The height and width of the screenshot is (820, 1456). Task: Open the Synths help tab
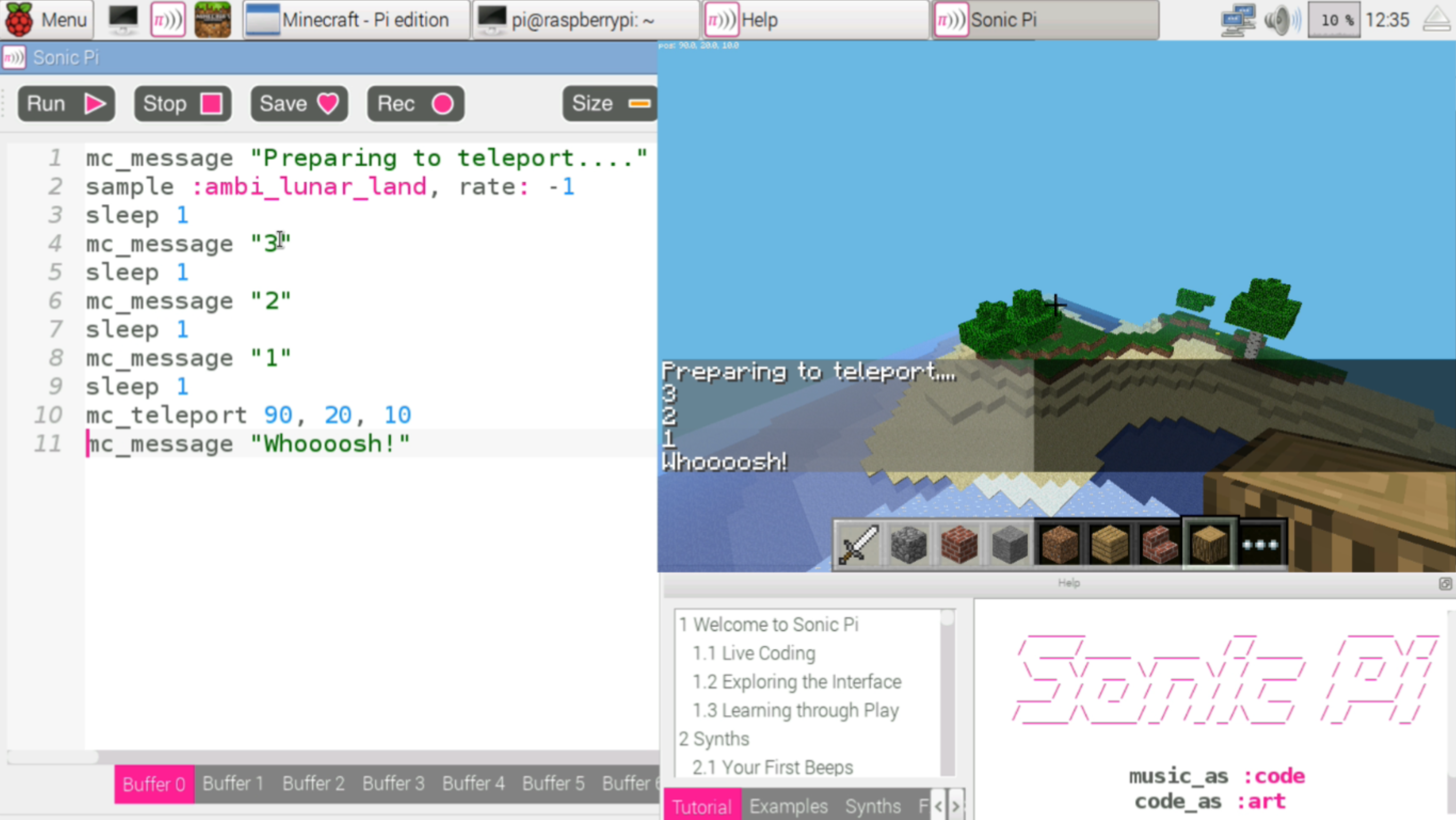tap(873, 806)
